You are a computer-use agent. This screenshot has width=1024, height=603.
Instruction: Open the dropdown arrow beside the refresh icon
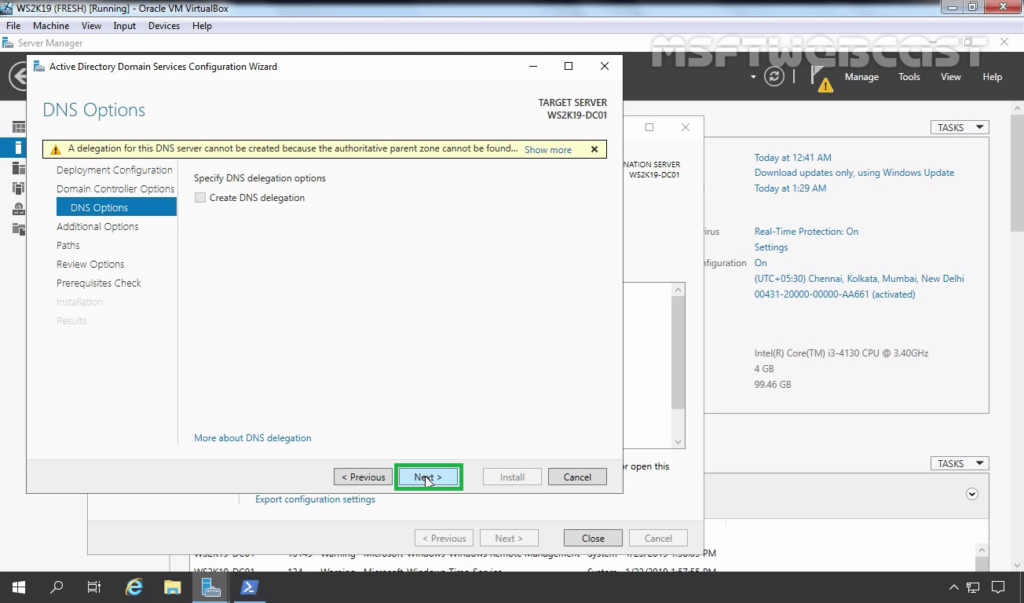(x=753, y=77)
